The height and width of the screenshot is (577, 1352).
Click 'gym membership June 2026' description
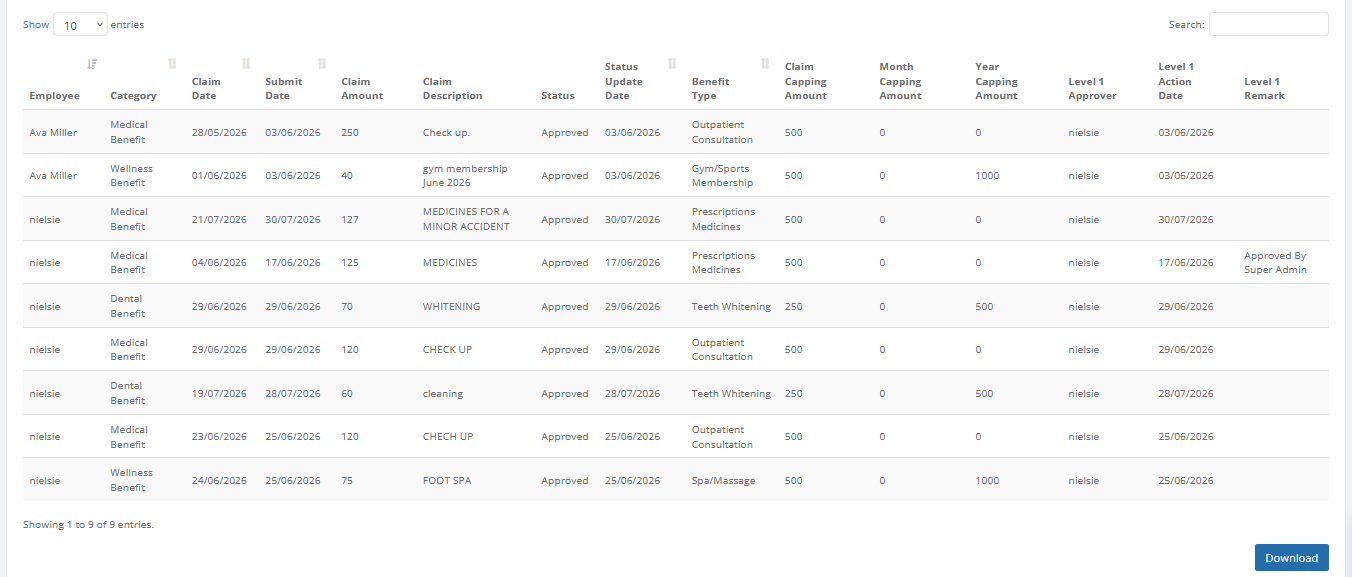click(x=465, y=176)
